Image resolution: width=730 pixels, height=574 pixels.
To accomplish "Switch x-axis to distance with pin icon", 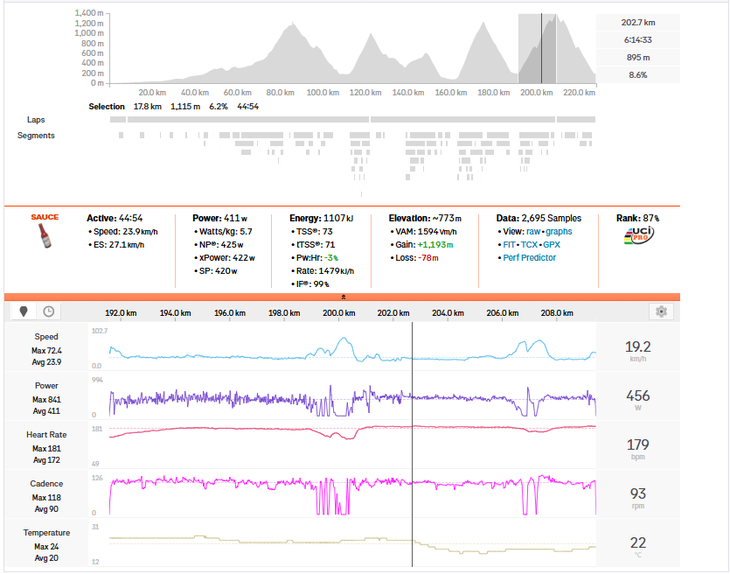I will pyautogui.click(x=24, y=311).
